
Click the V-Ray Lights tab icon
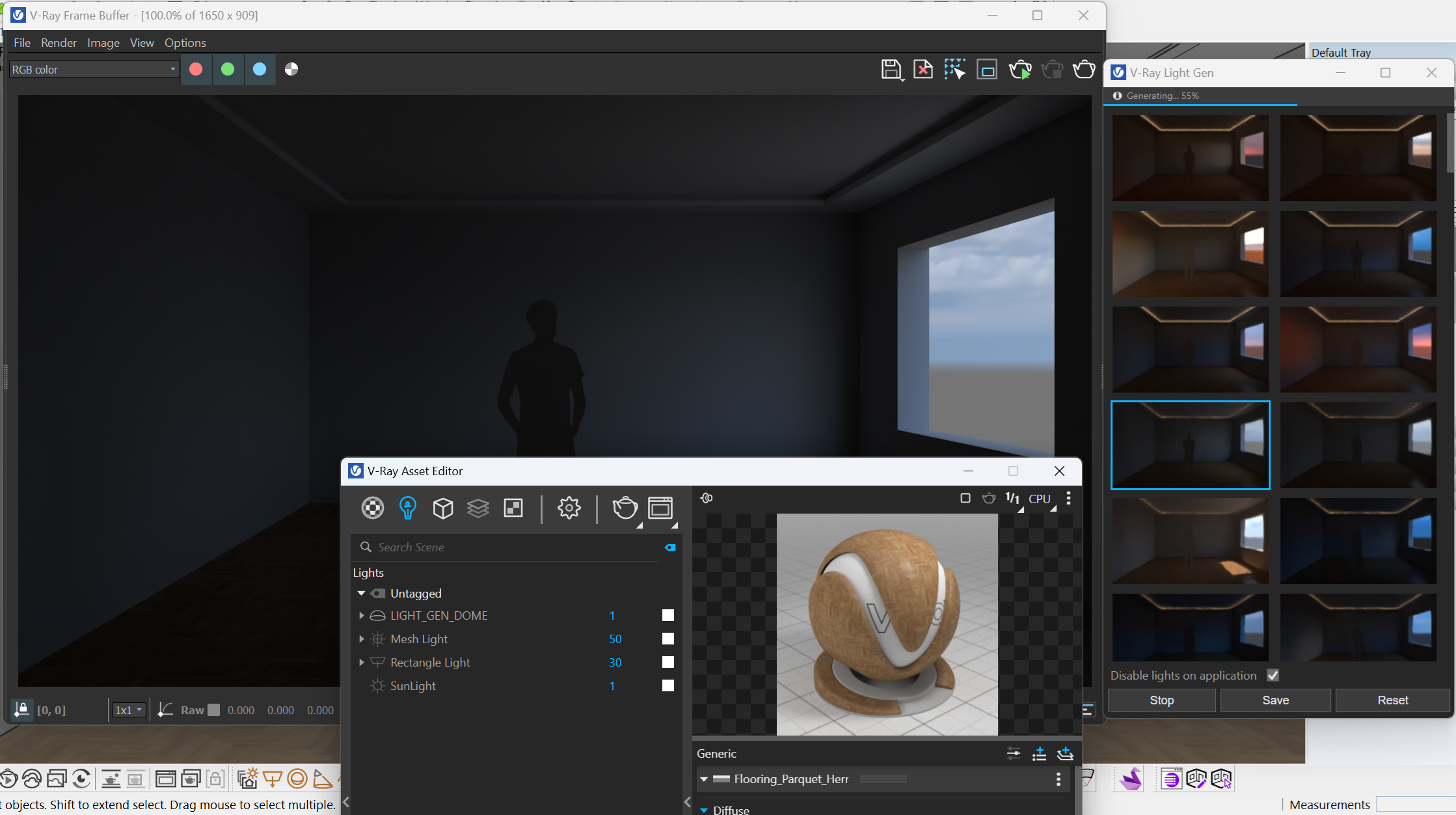click(x=407, y=508)
